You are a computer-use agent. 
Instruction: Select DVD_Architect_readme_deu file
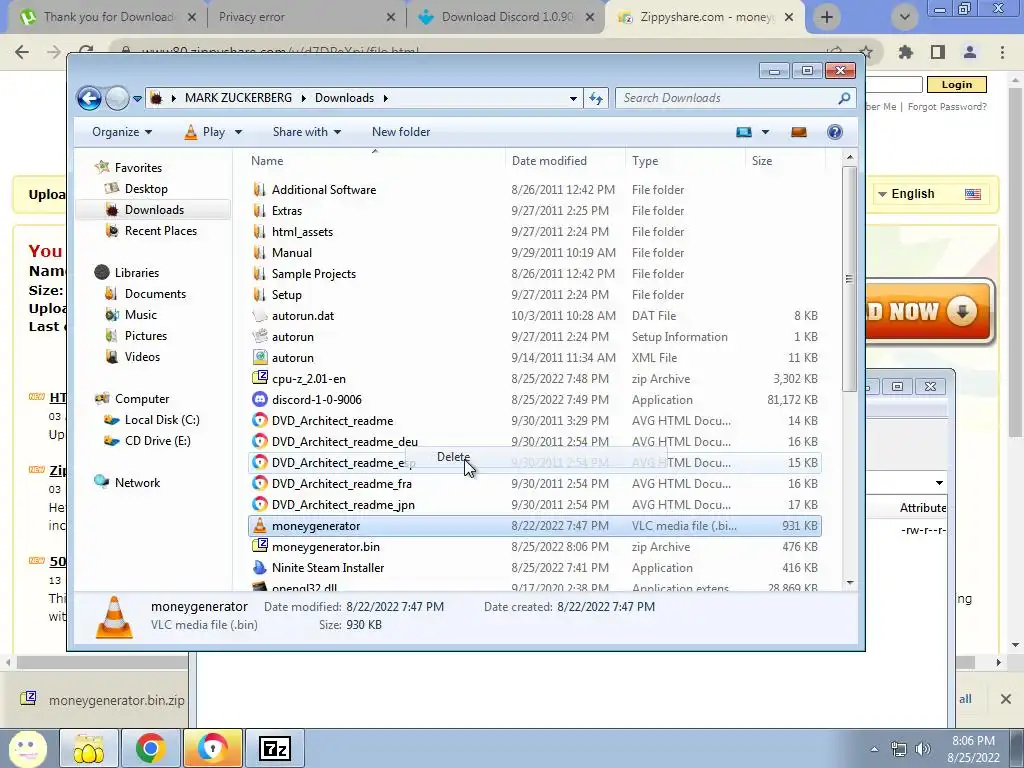click(x=344, y=441)
